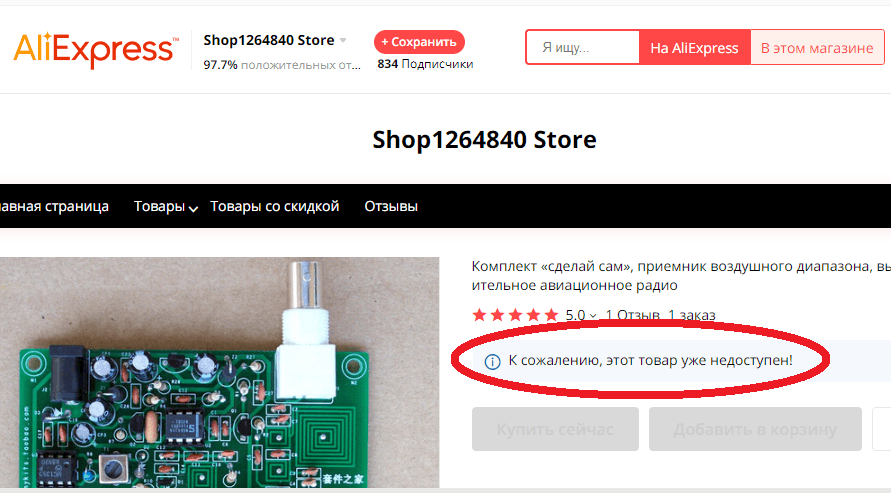Click the five-star rating icons
The image size is (891, 493).
pyautogui.click(x=515, y=315)
